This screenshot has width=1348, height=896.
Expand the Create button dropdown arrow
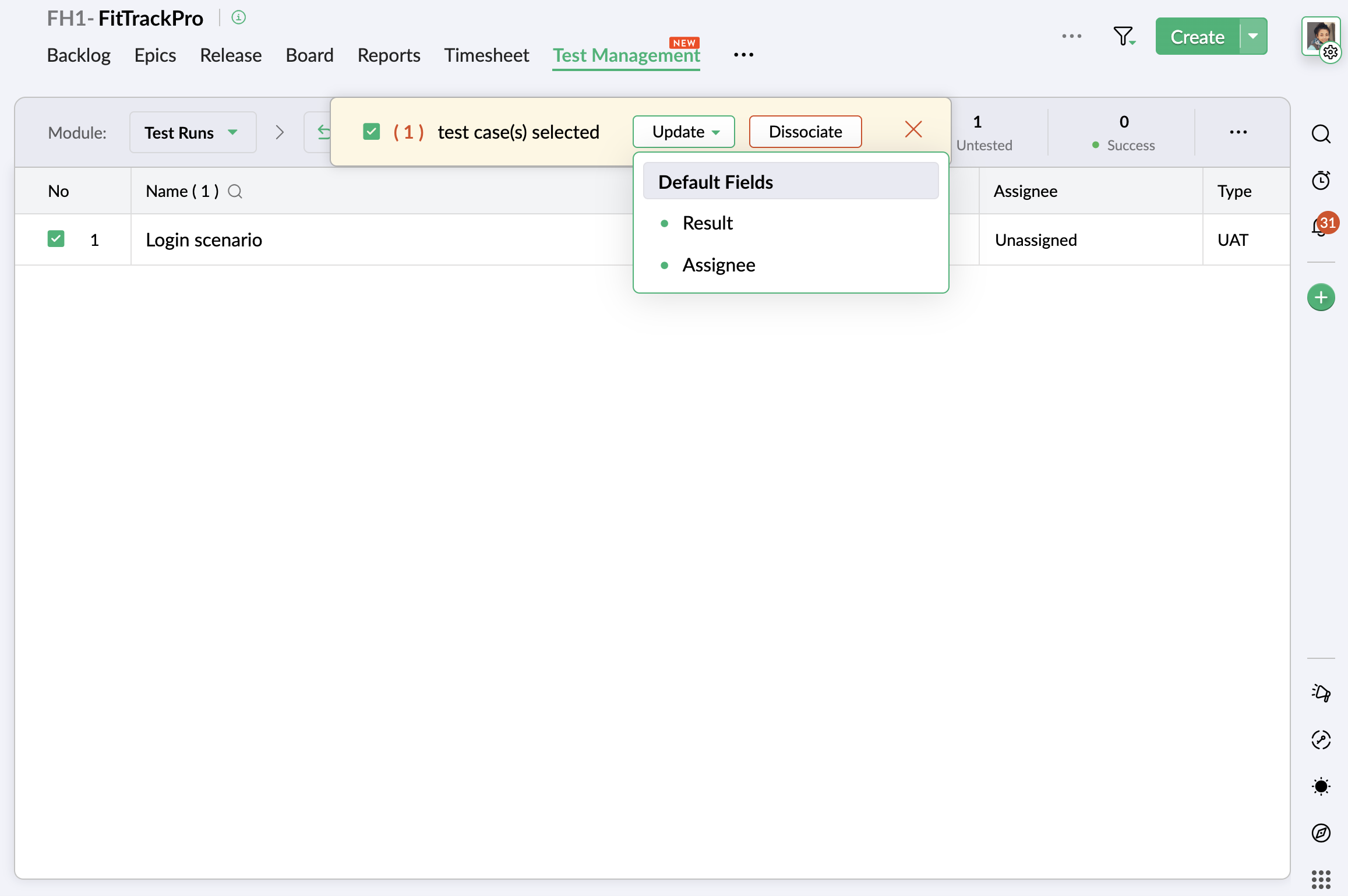tap(1253, 36)
